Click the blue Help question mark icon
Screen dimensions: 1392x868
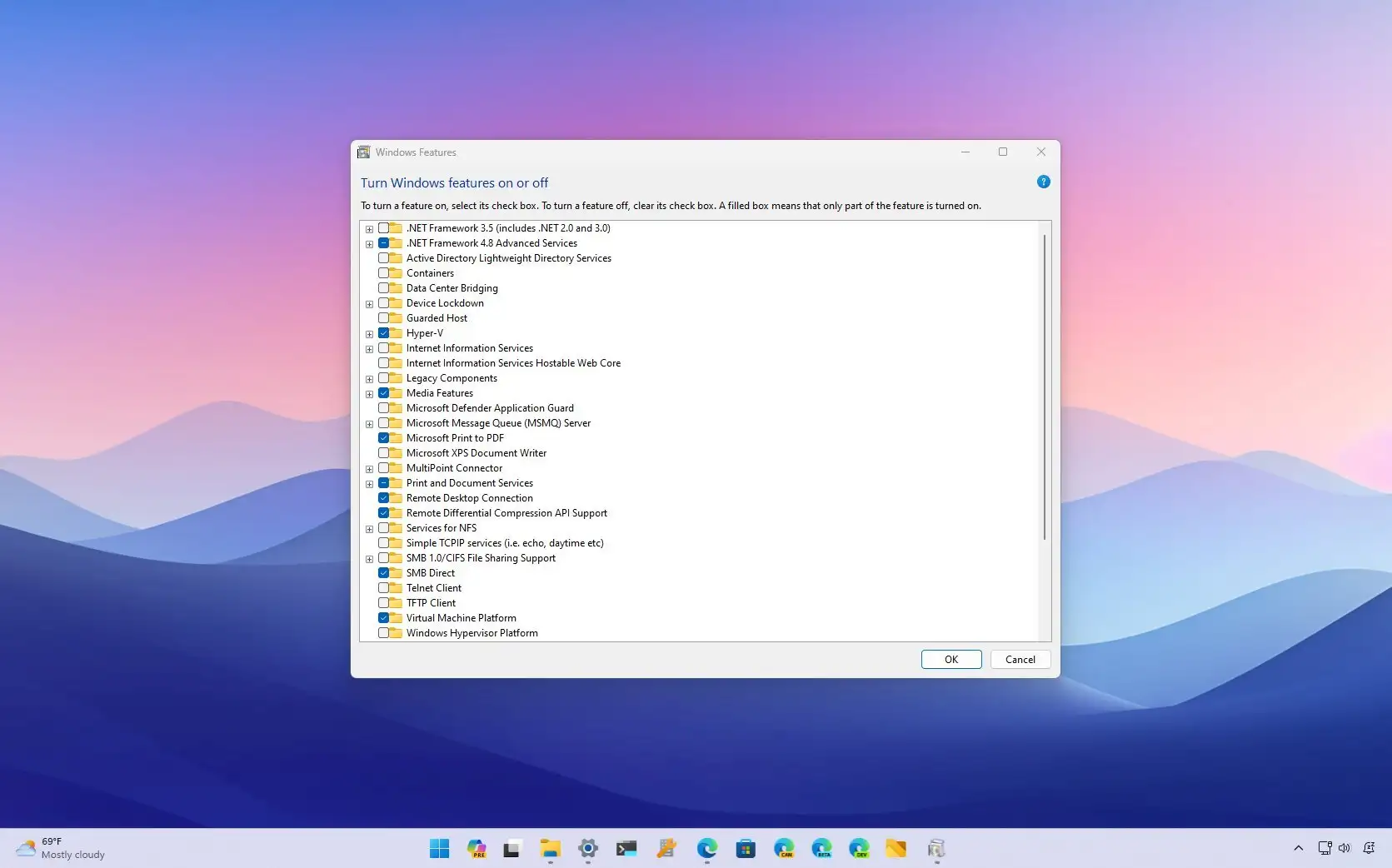pos(1043,182)
